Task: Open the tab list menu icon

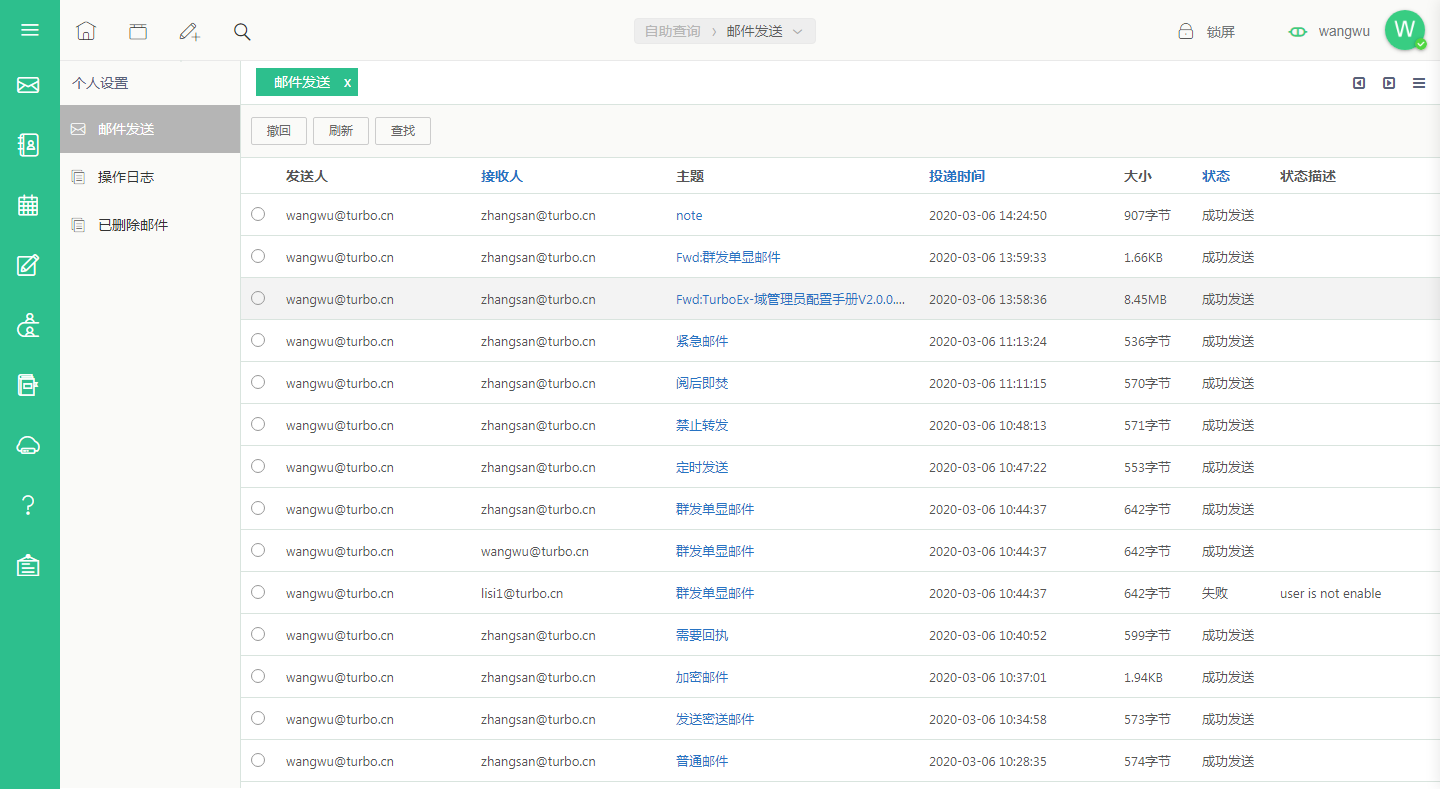Action: pos(1419,83)
